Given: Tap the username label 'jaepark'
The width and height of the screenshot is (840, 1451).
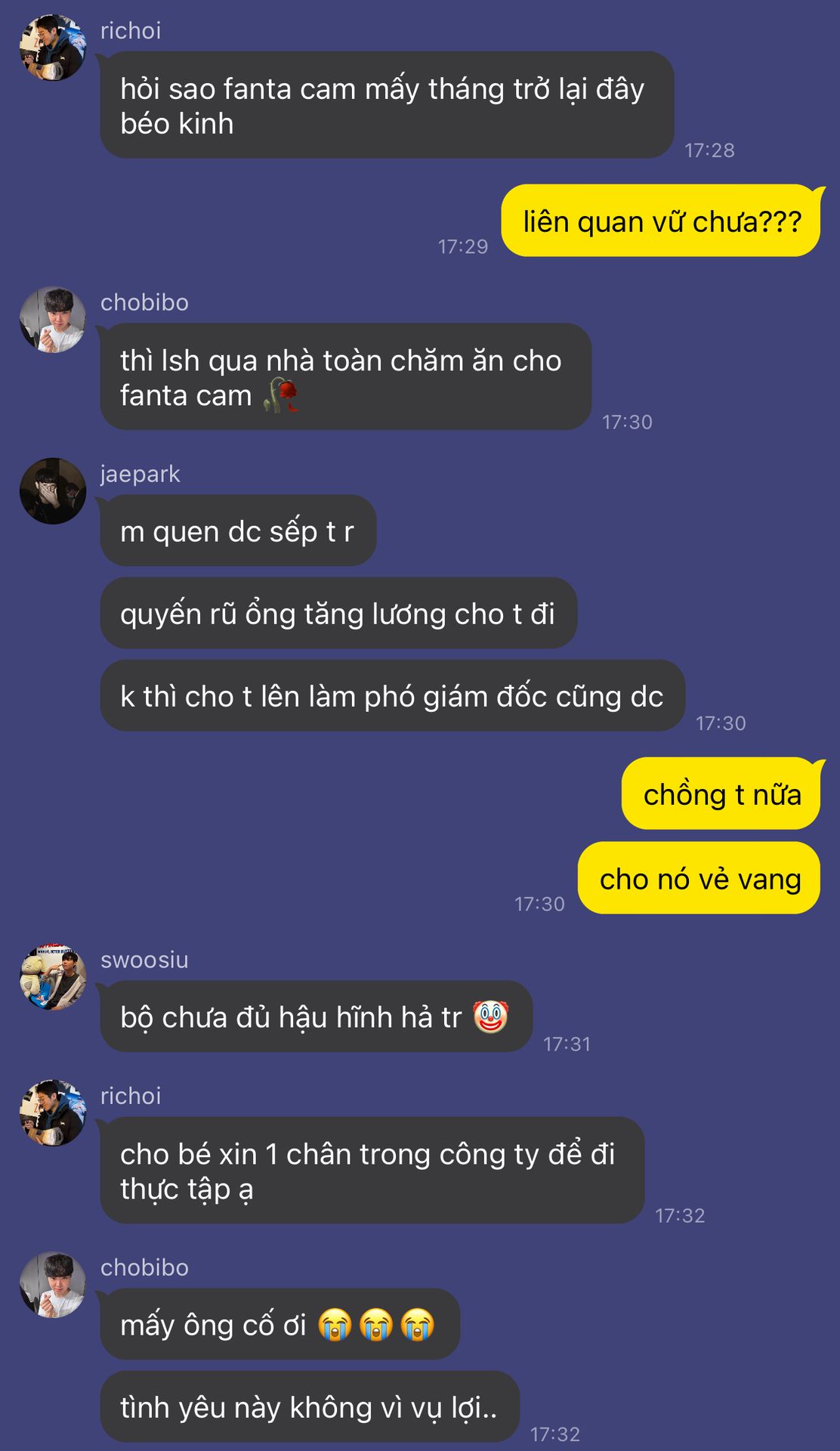Looking at the screenshot, I should coord(141,474).
